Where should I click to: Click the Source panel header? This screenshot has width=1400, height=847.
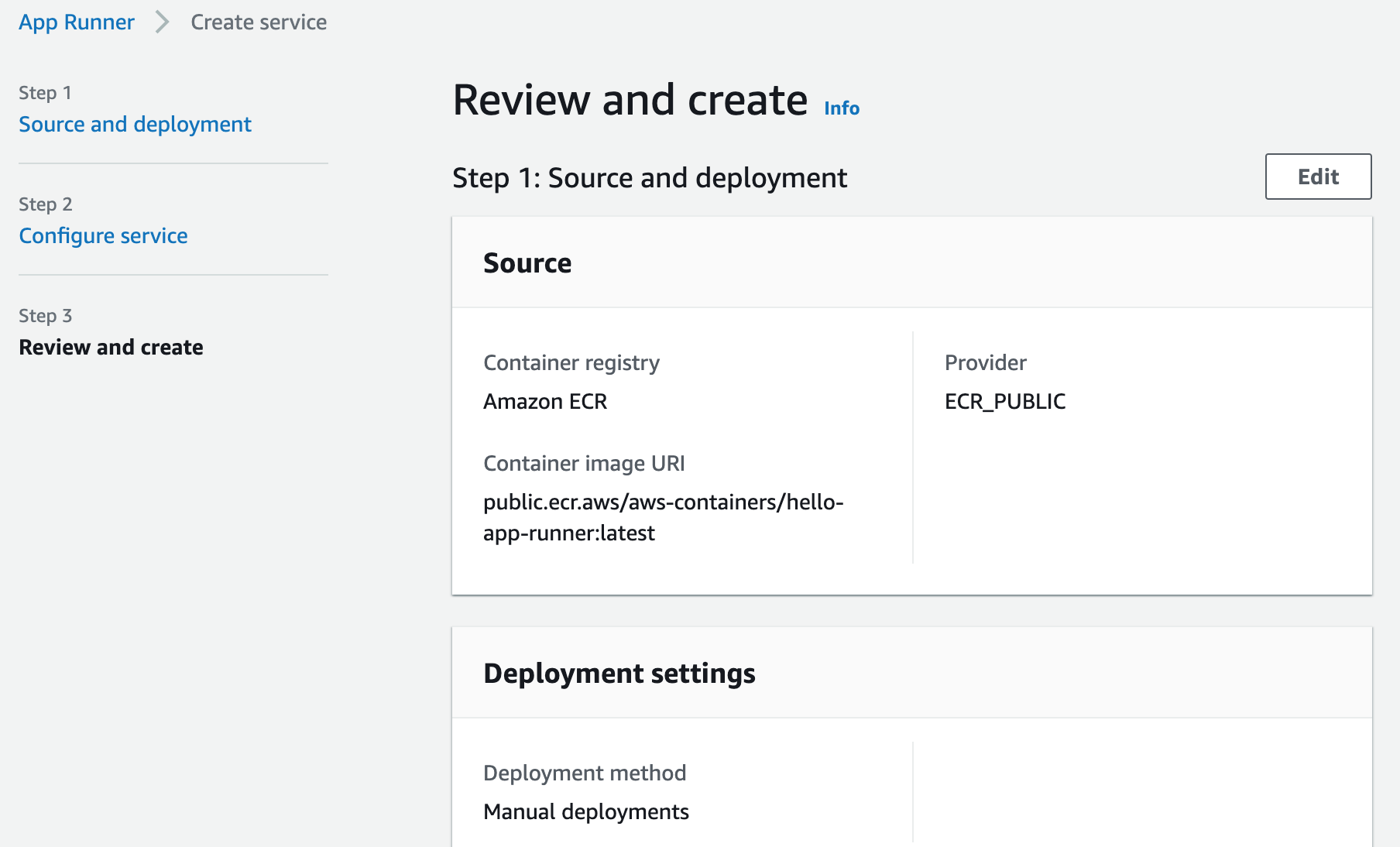pos(527,263)
